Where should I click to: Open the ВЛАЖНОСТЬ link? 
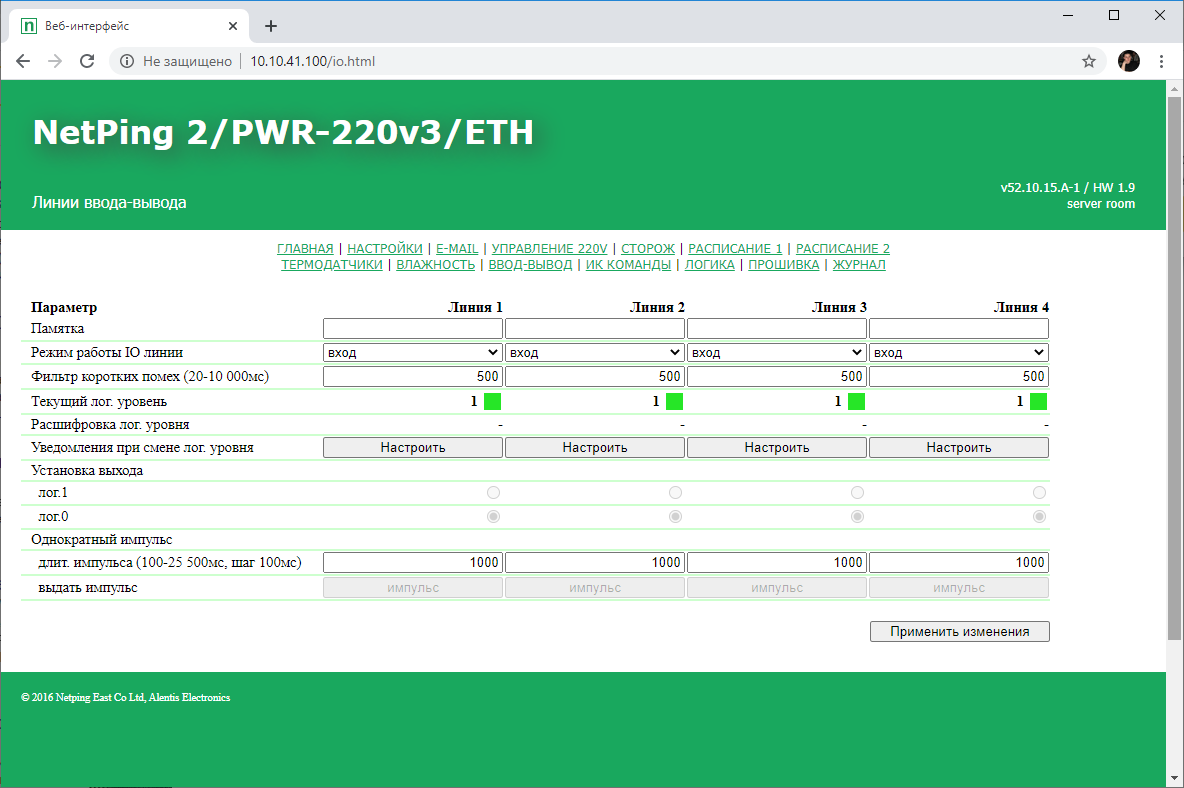436,264
